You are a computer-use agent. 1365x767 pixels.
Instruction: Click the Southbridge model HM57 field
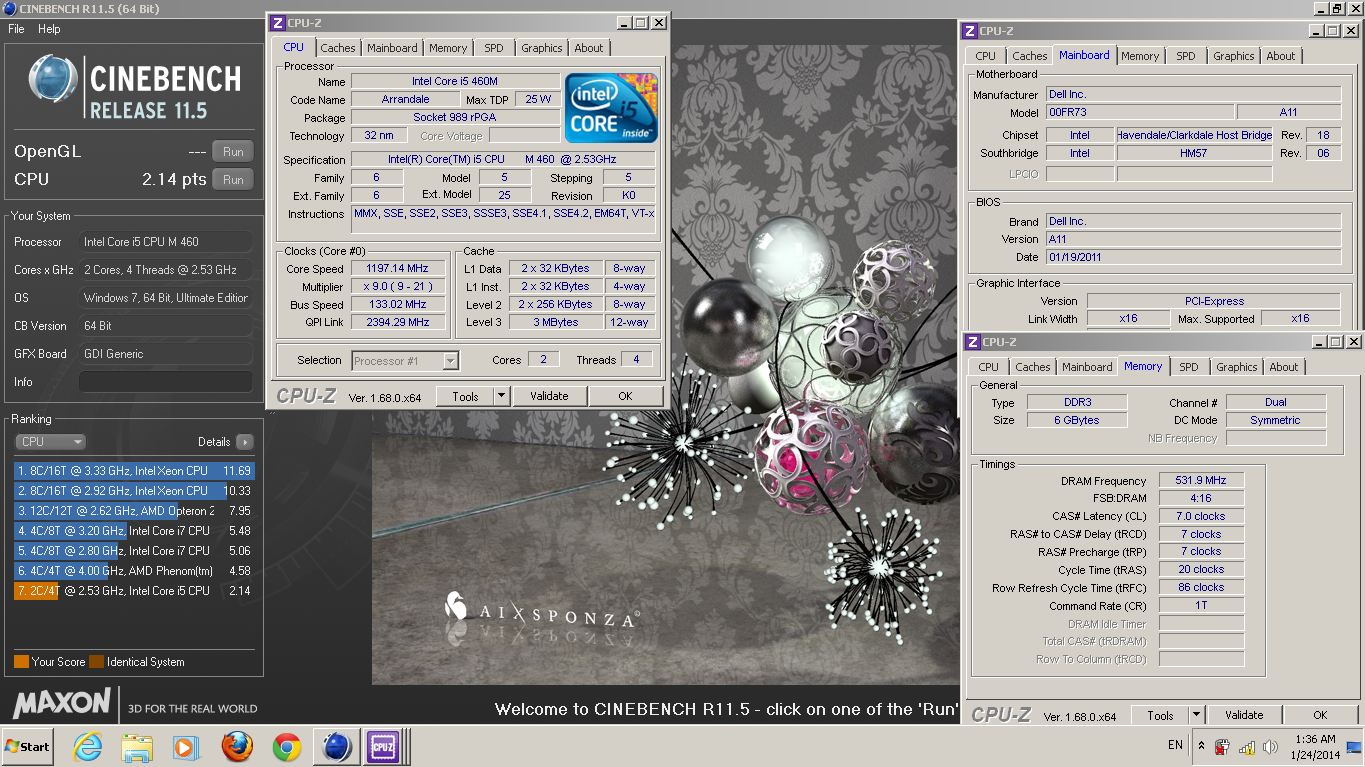tap(1194, 153)
